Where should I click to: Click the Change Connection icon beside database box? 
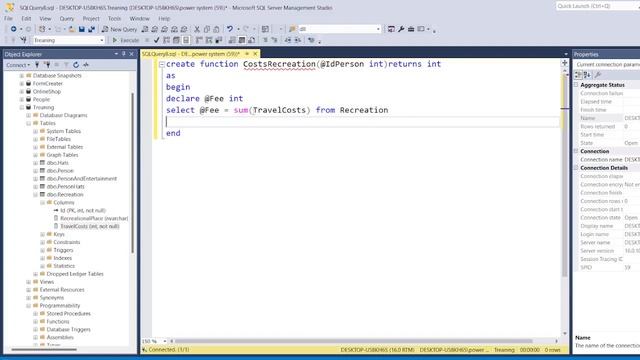pos(23,40)
